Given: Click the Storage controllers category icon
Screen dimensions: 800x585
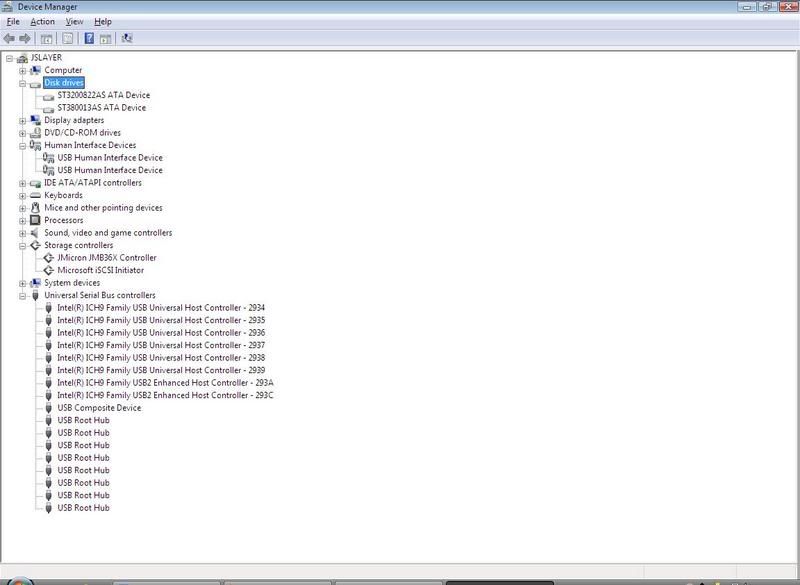Looking at the screenshot, I should click(x=35, y=245).
